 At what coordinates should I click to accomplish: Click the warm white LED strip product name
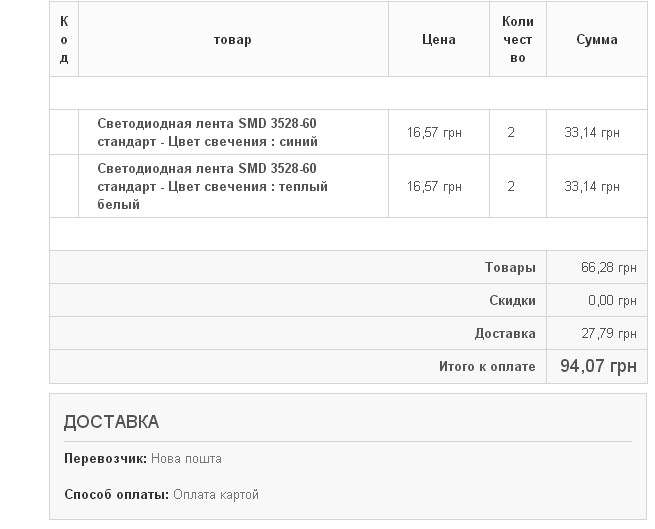(x=212, y=186)
